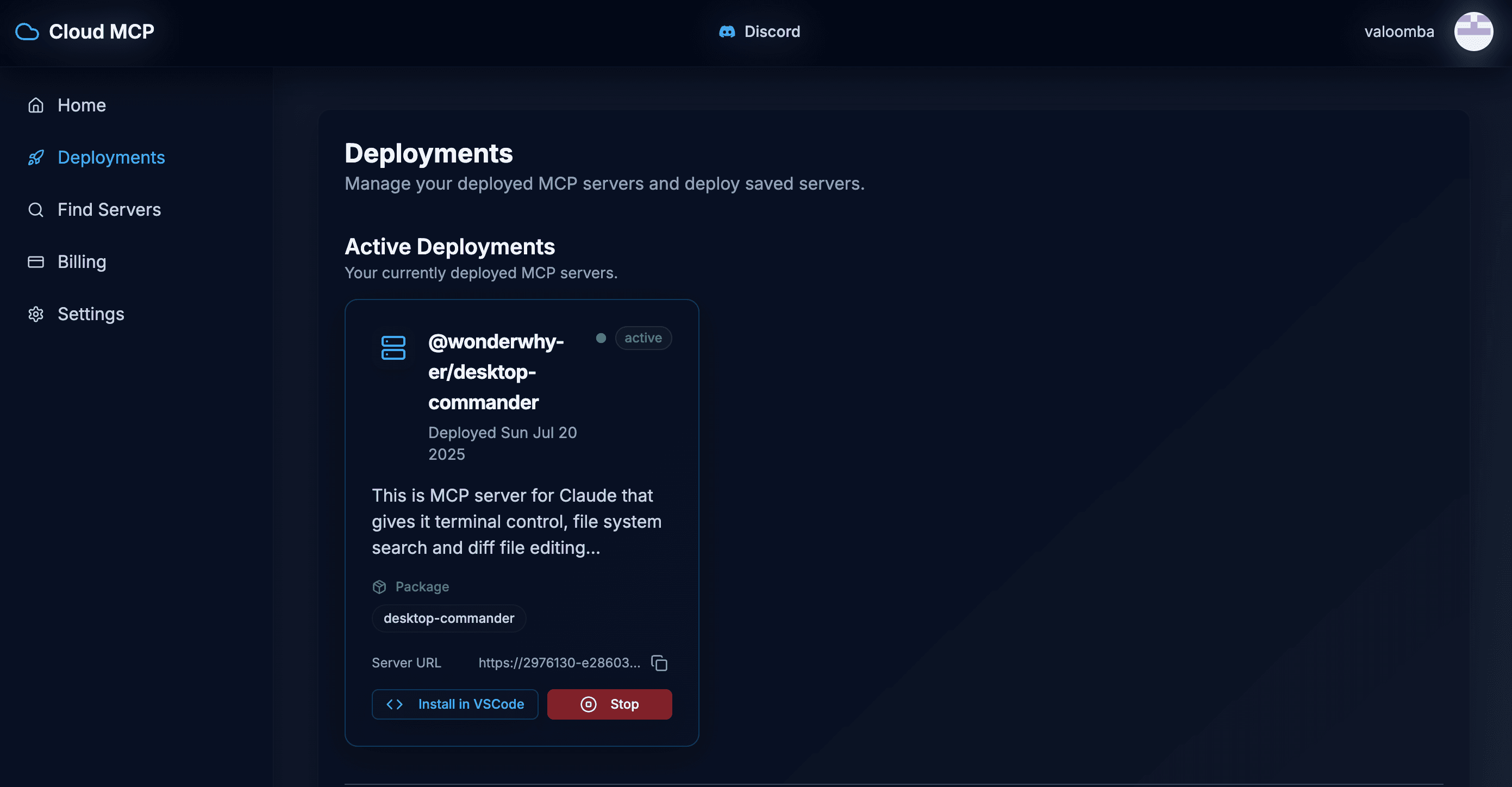Click the Cloud MCP title text

click(x=102, y=32)
